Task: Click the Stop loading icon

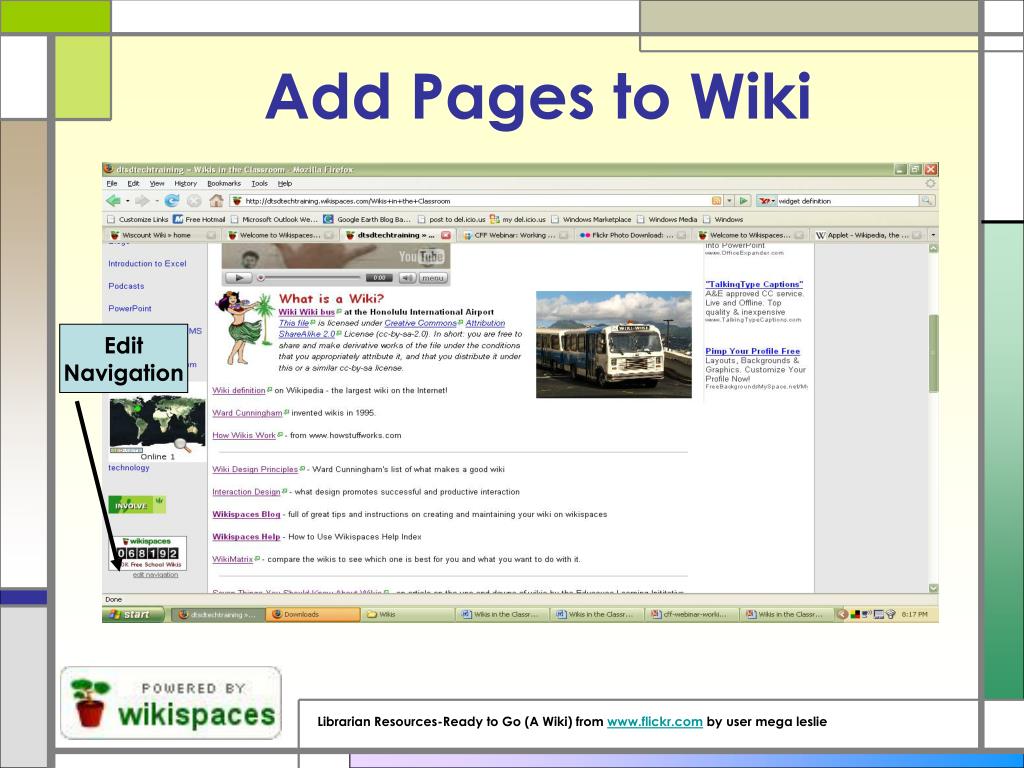Action: tap(194, 201)
